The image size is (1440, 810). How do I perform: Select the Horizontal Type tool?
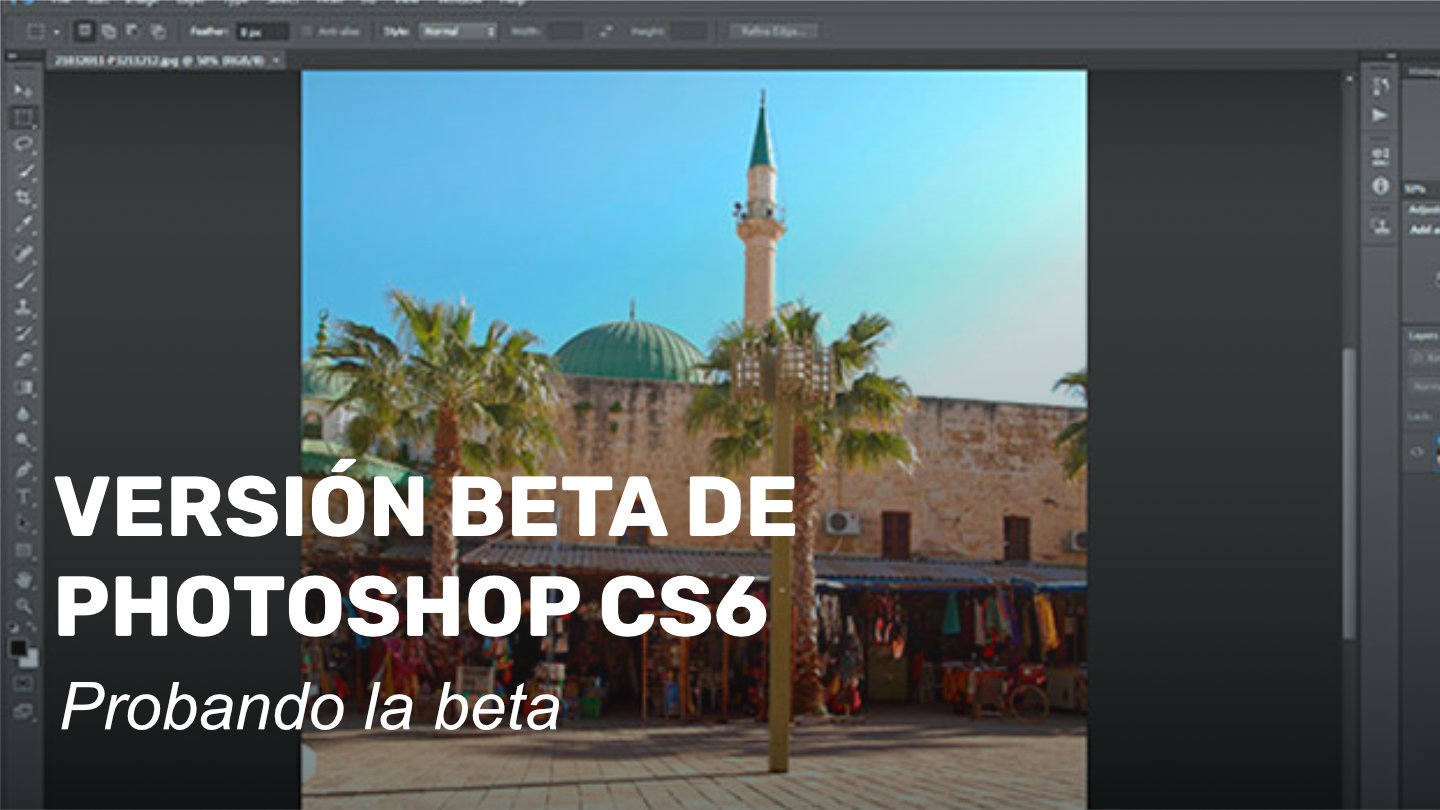[23, 495]
